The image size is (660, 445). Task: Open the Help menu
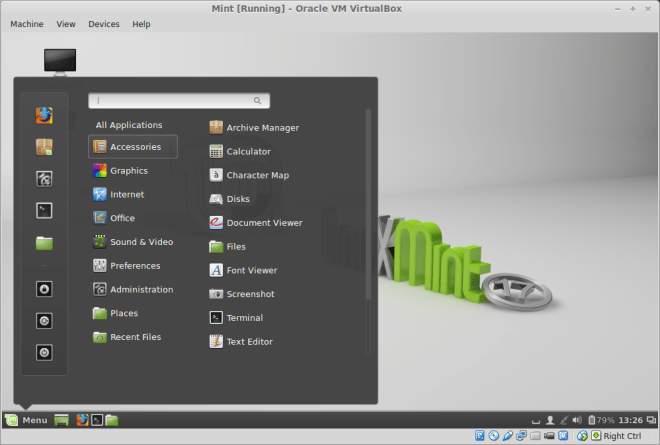click(x=141, y=24)
